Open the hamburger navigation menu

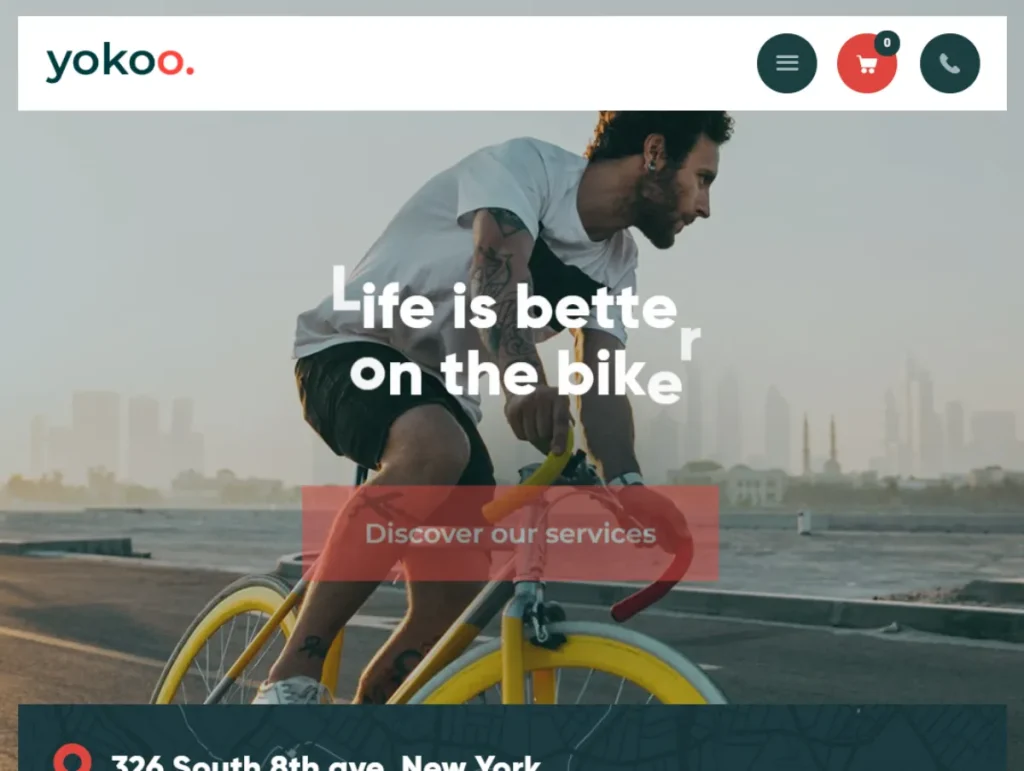786,63
